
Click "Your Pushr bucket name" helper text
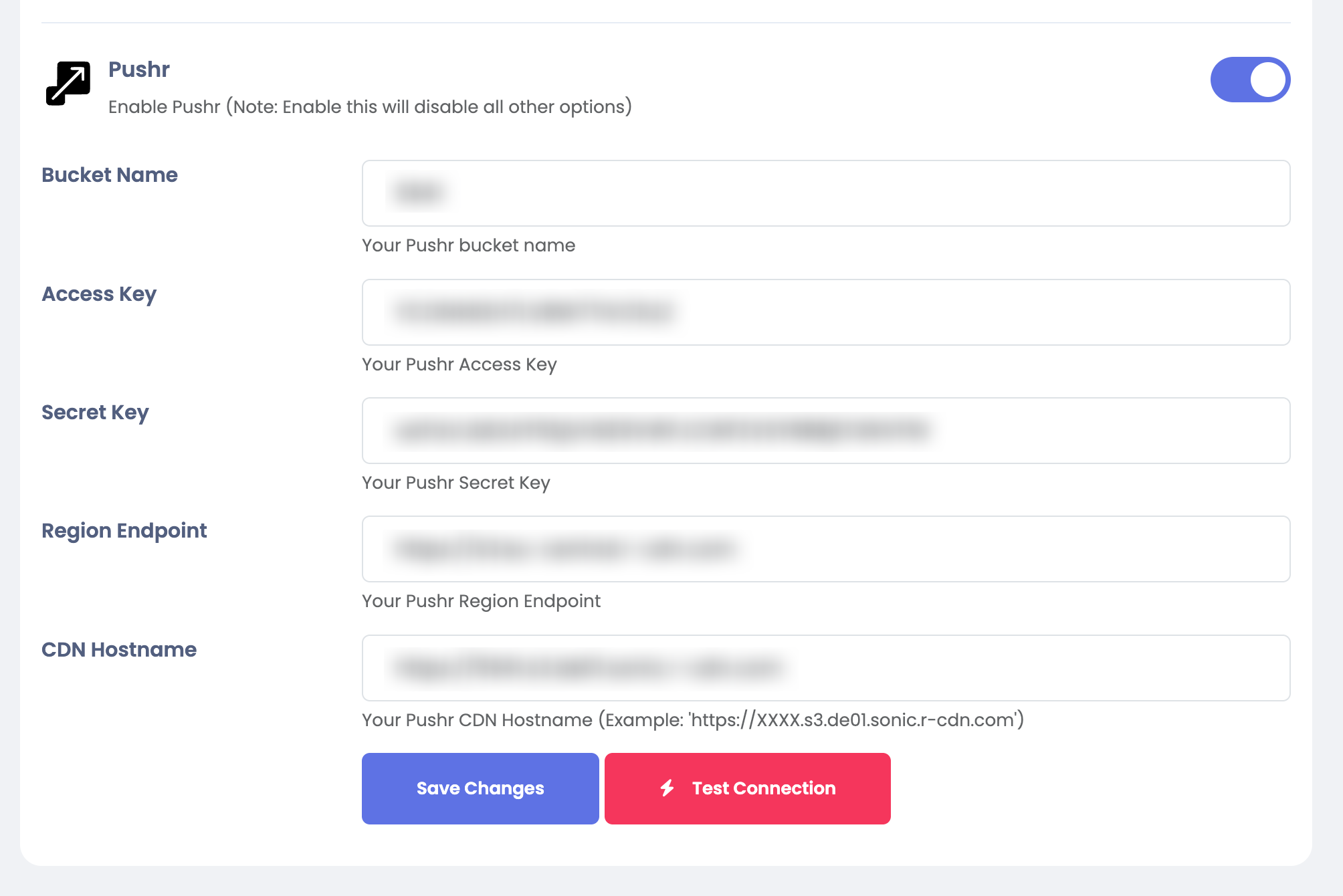click(468, 245)
